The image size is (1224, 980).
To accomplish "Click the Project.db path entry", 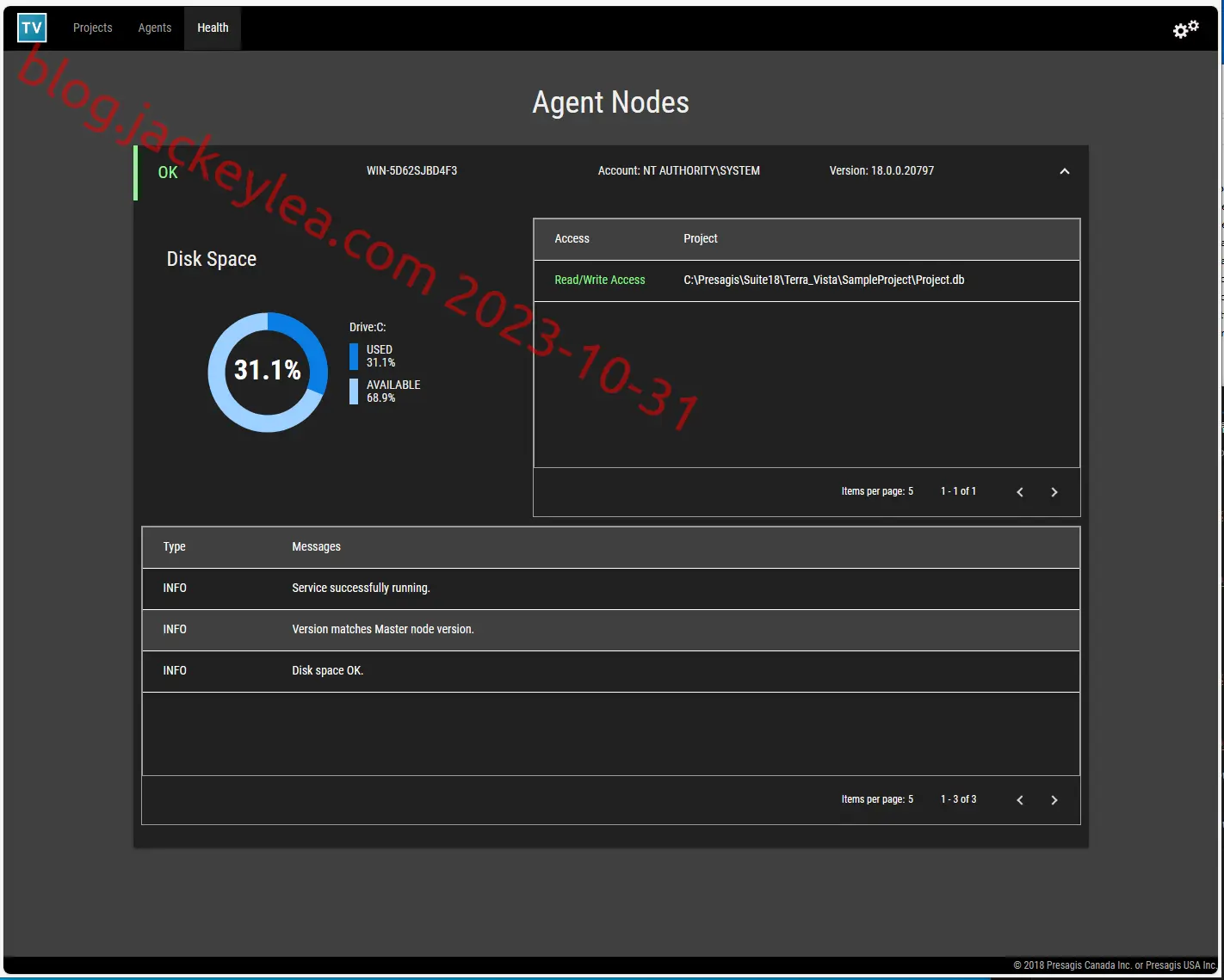I will (824, 280).
